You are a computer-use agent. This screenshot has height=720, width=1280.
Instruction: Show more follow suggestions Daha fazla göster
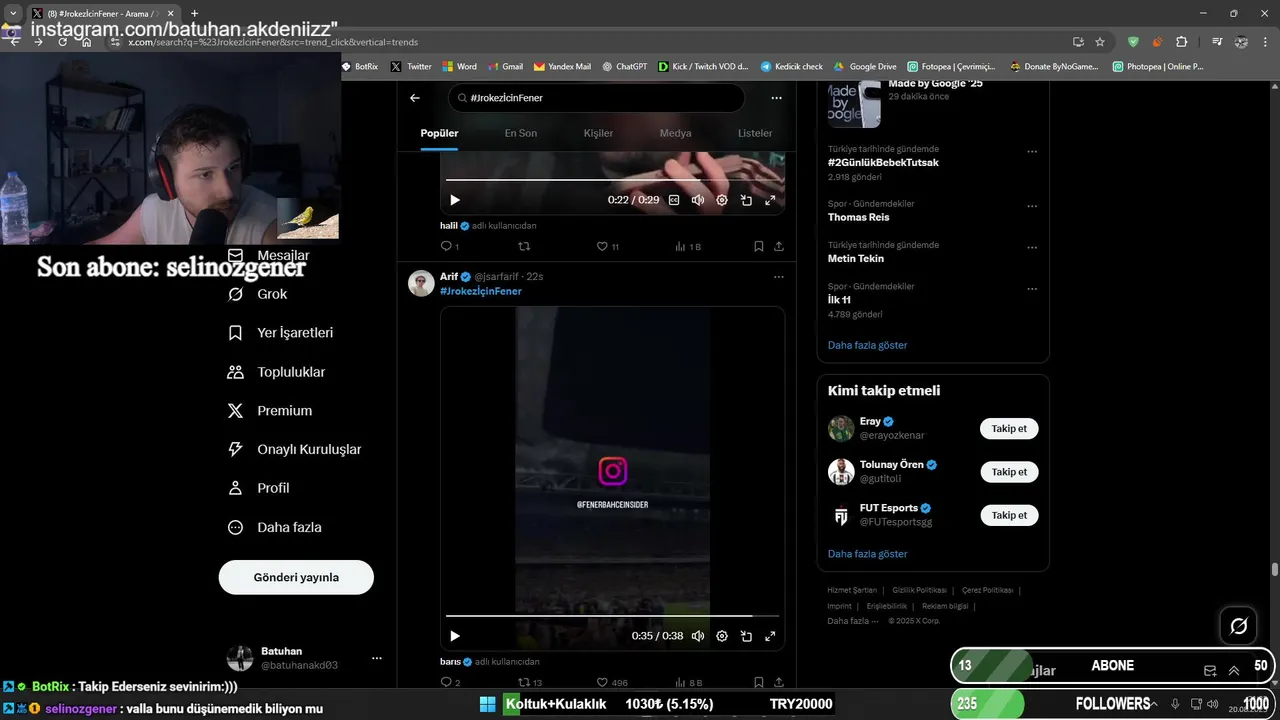(867, 553)
